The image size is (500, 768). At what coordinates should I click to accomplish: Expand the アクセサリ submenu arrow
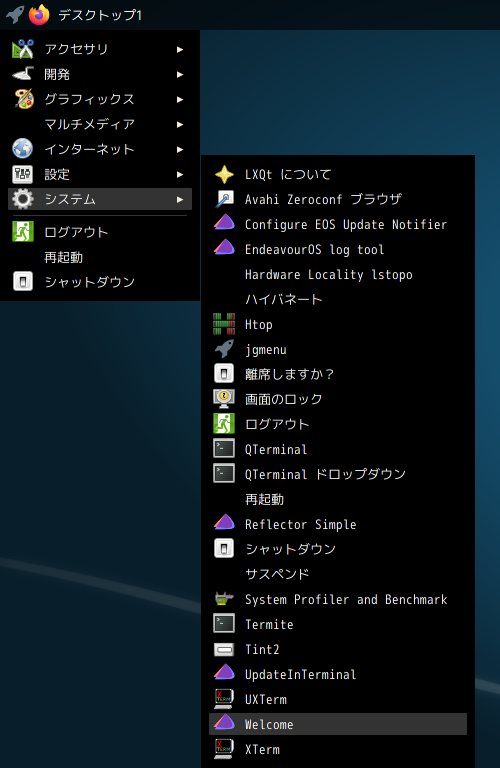click(x=180, y=49)
